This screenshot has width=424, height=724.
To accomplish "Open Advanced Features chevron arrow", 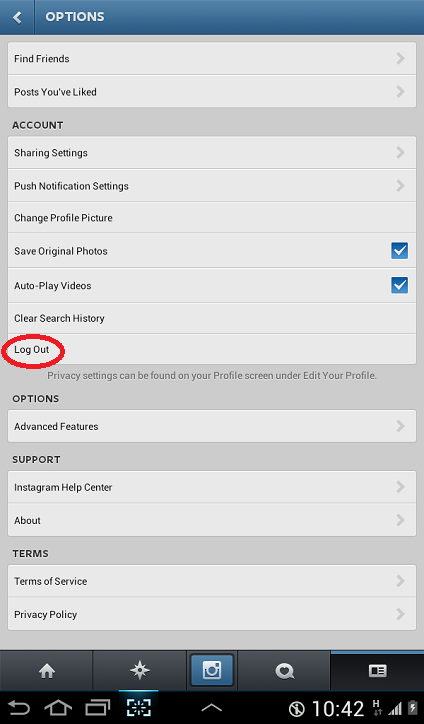I will pyautogui.click(x=401, y=426).
